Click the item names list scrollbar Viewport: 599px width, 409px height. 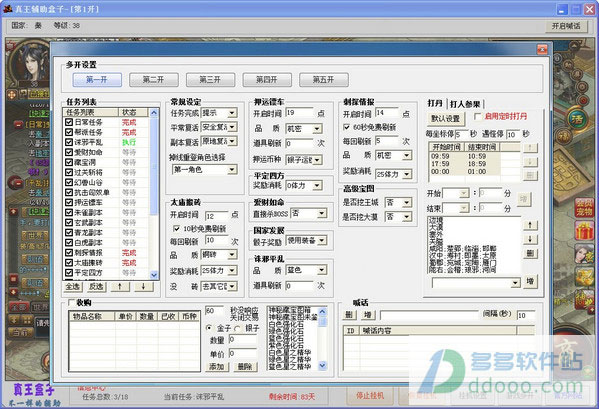tap(322, 338)
